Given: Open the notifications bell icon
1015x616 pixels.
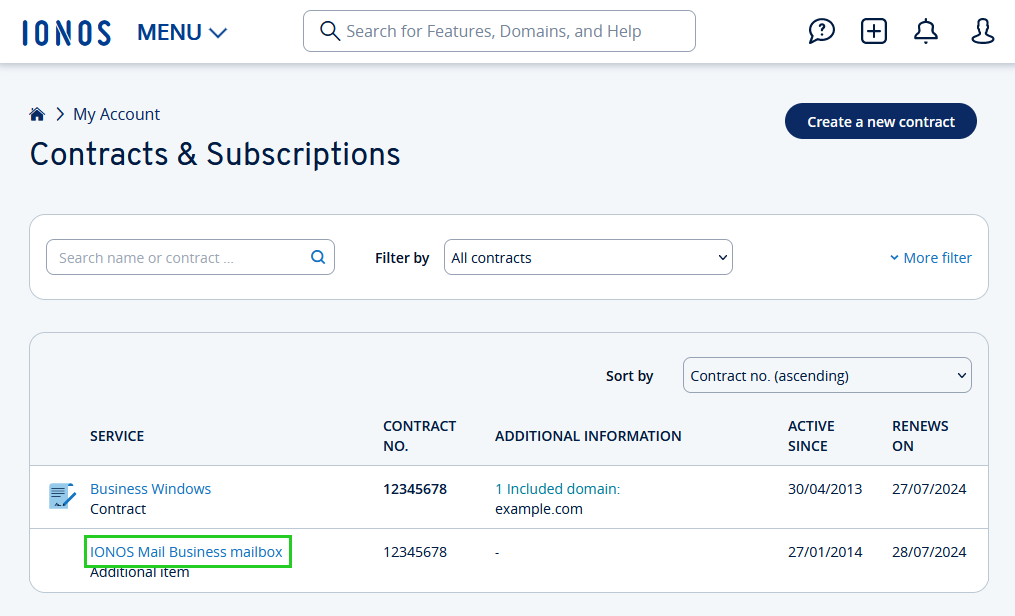Looking at the screenshot, I should click(925, 31).
